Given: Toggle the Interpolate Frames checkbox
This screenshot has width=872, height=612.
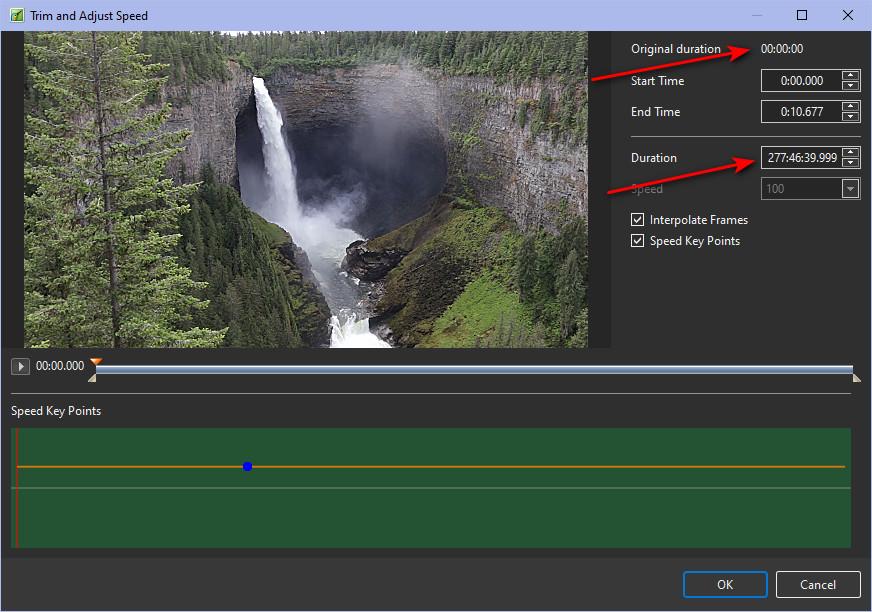Looking at the screenshot, I should click(638, 220).
